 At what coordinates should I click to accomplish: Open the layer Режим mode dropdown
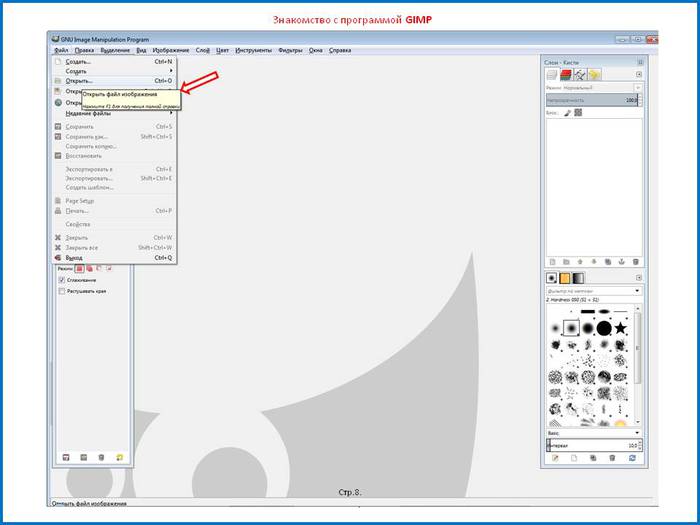click(x=594, y=88)
